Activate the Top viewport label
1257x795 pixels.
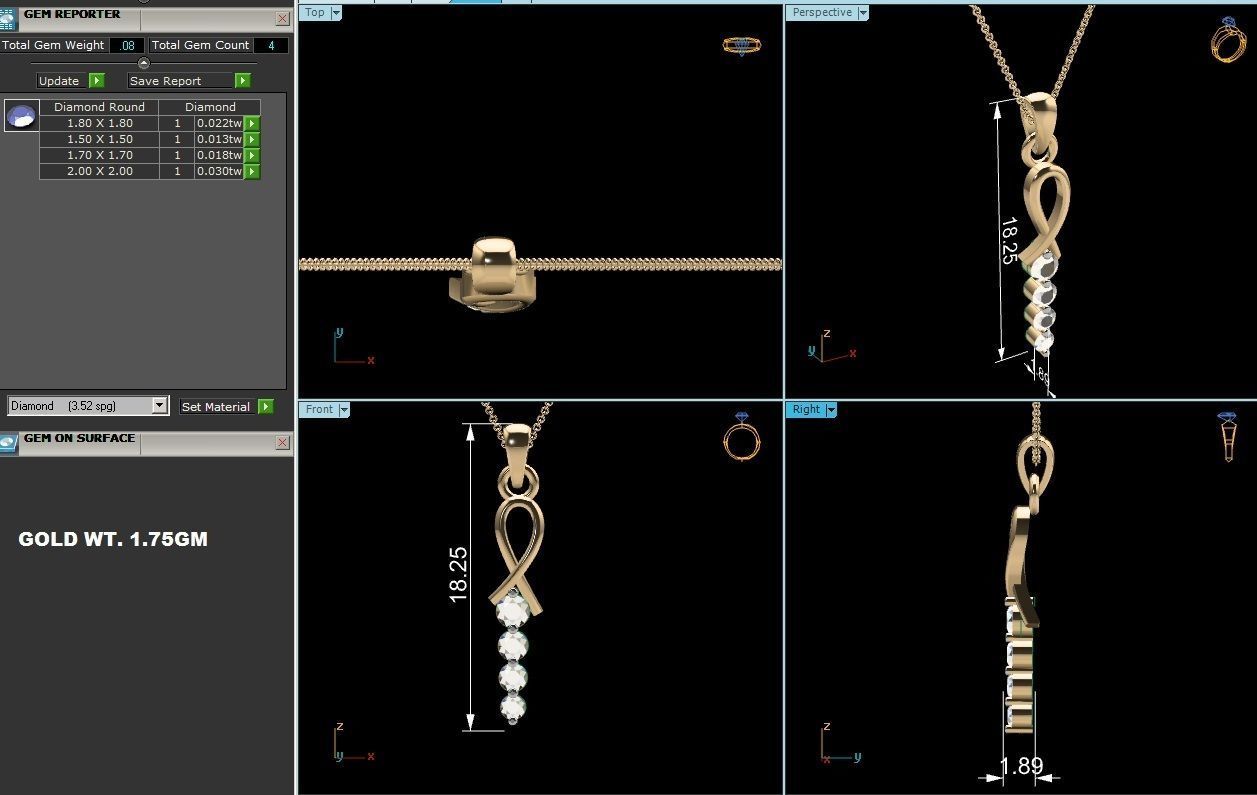tap(315, 13)
